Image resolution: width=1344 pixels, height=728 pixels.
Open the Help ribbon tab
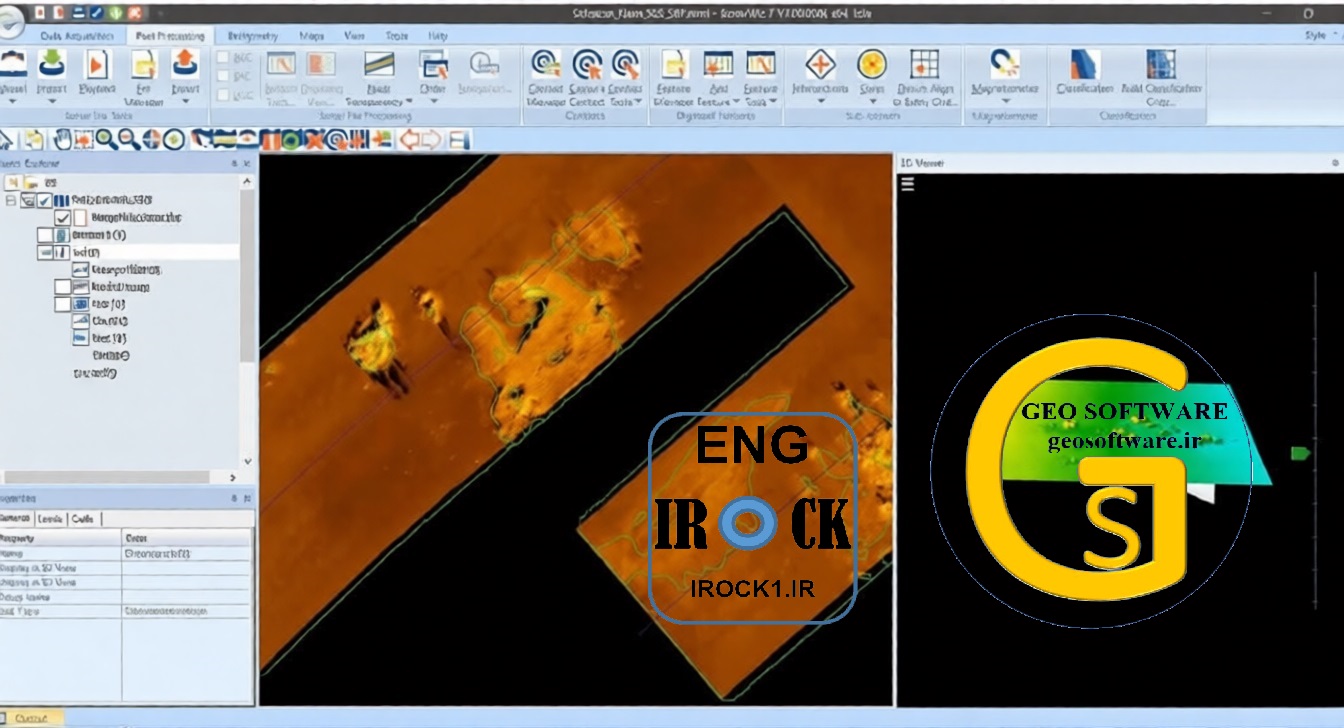[438, 36]
